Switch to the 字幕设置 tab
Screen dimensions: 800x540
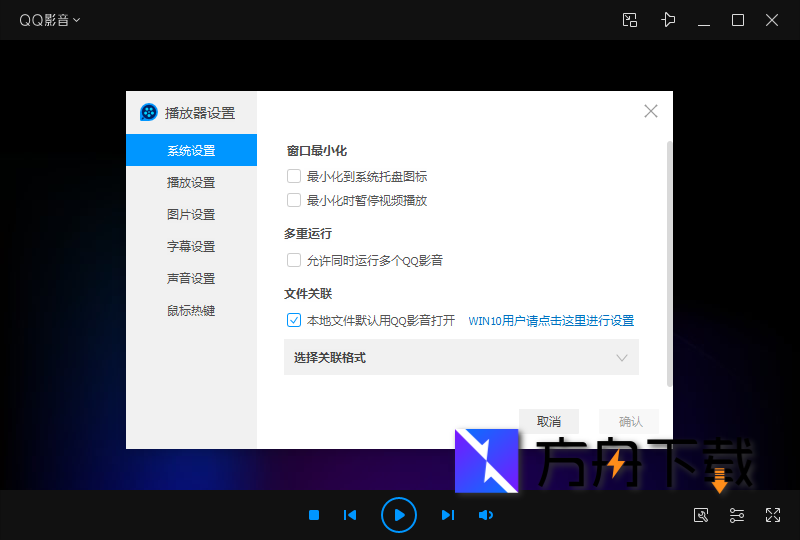tap(191, 246)
